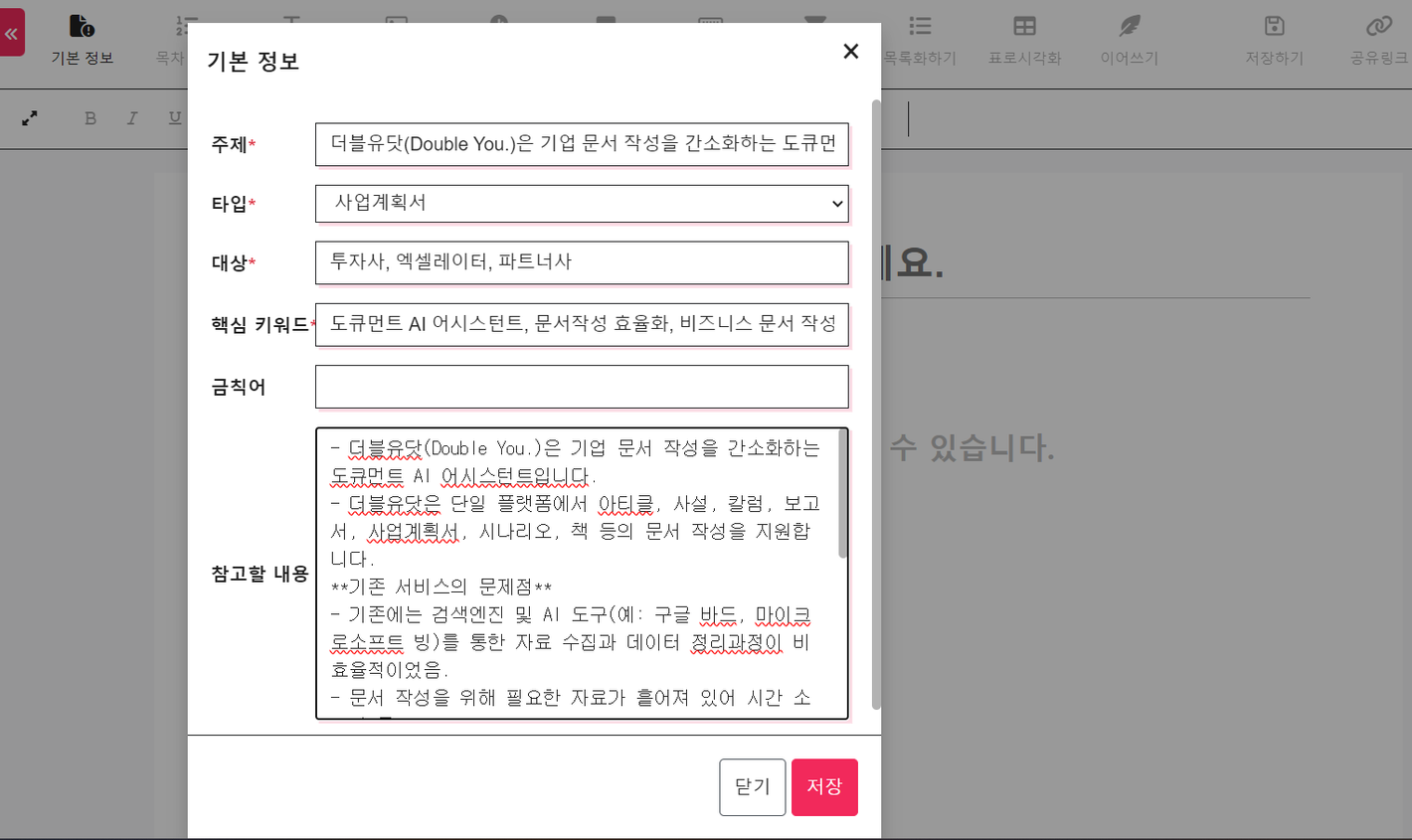1412x840 pixels.
Task: Click into the 대상 input field
Action: [582, 262]
